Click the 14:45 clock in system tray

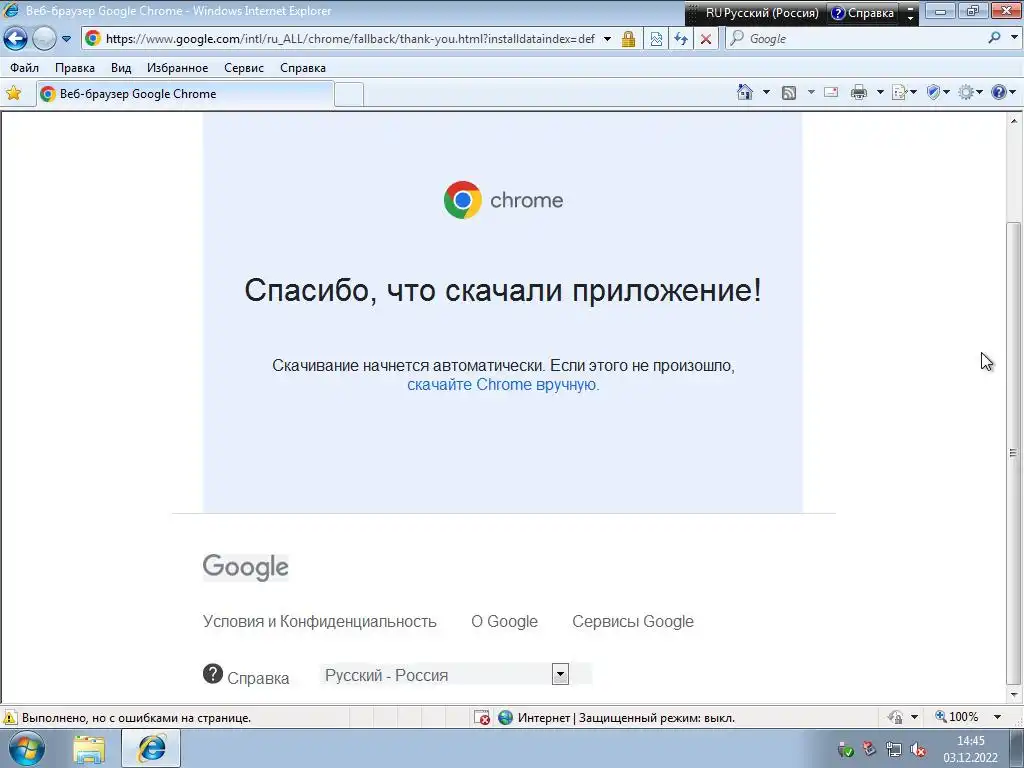coord(970,741)
